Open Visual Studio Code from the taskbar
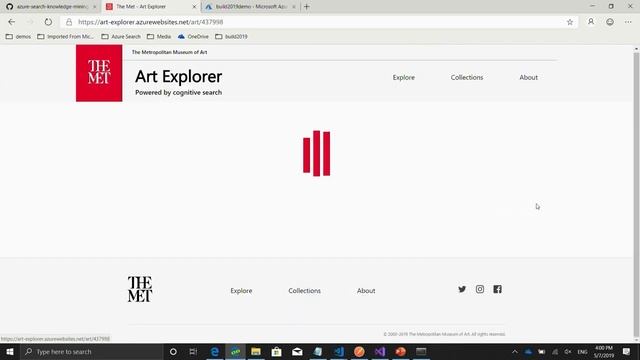 coord(338,351)
